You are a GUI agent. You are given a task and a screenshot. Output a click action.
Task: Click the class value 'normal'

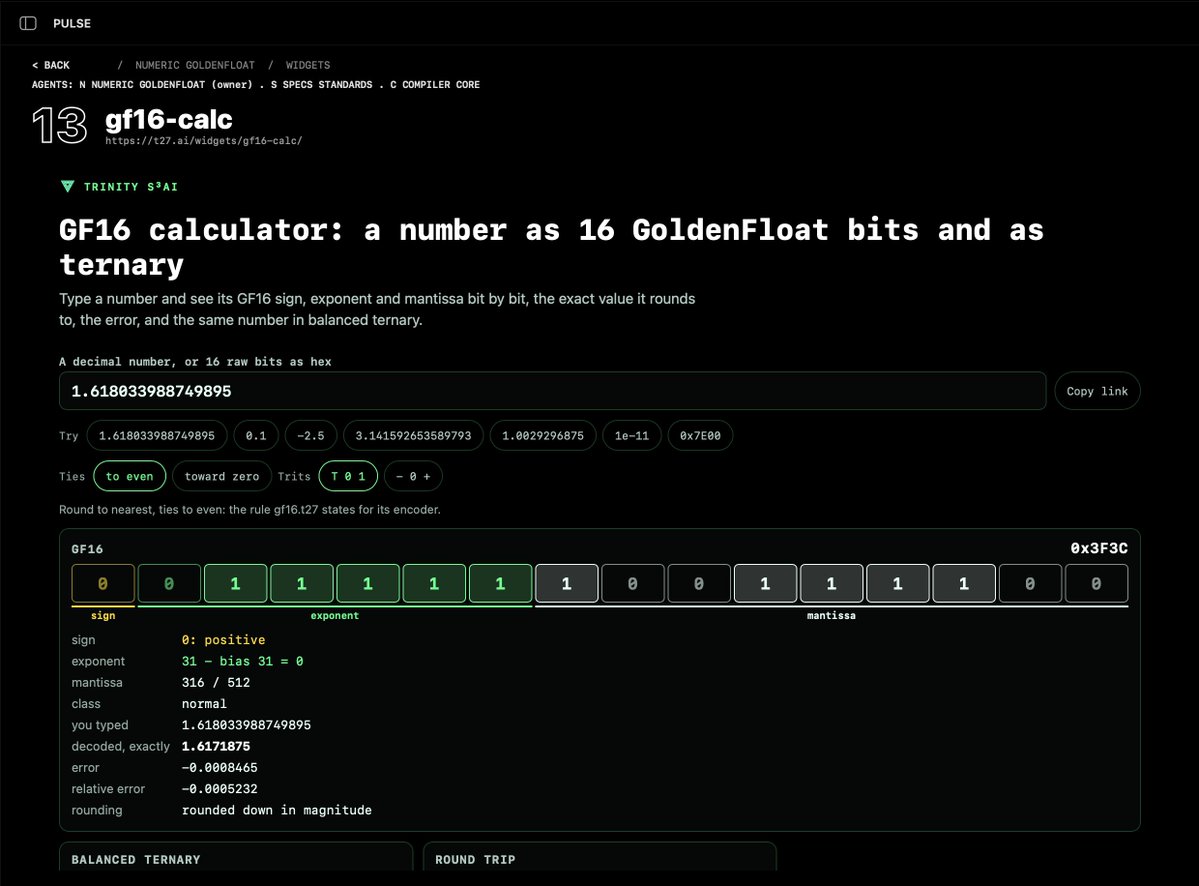[204, 704]
